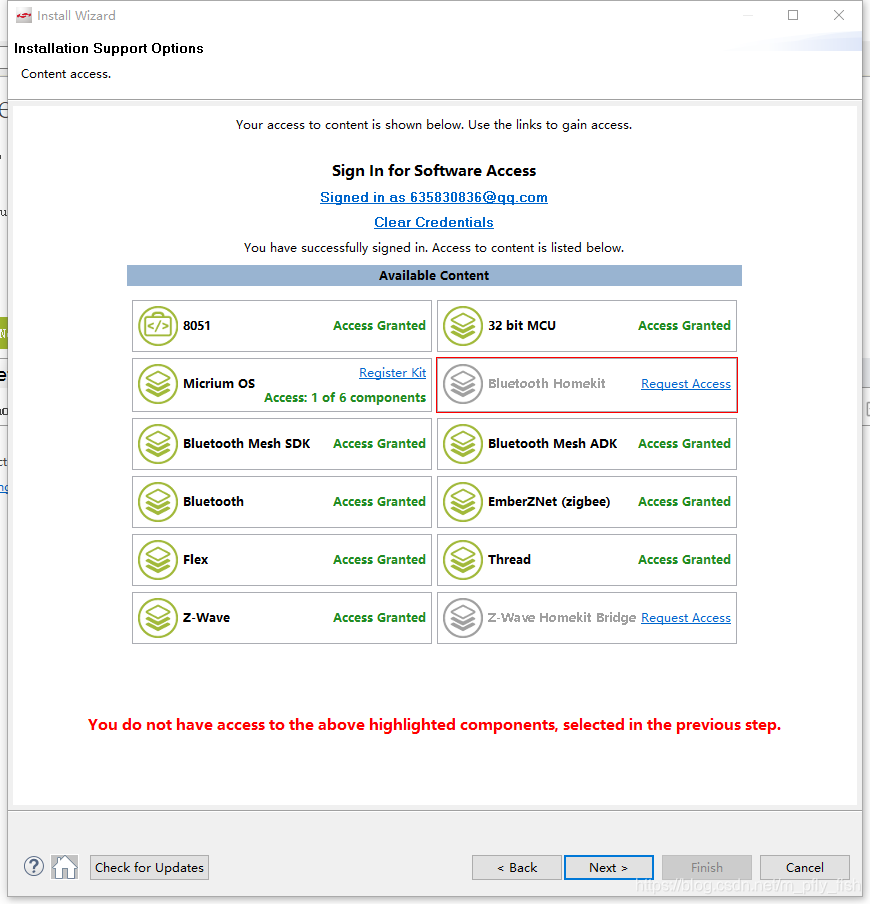Click the Bluetooth Mesh SDK label
This screenshot has height=904, width=870.
point(247,444)
